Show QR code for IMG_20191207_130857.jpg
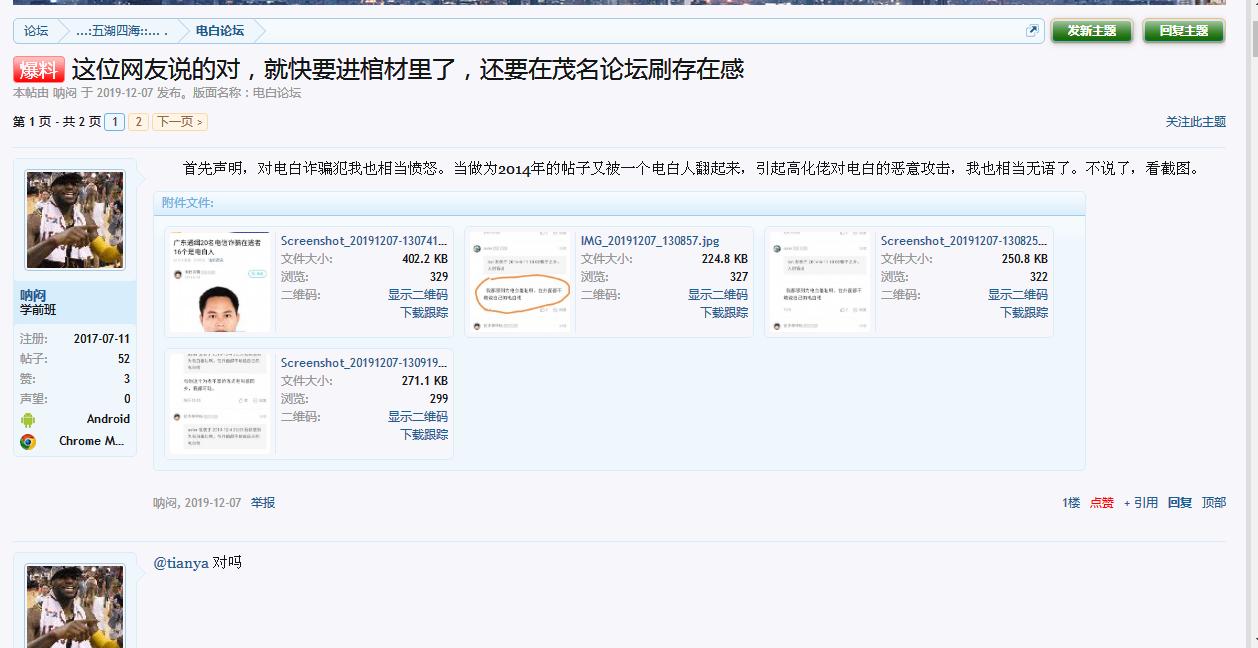The width and height of the screenshot is (1258, 648). (x=717, y=295)
